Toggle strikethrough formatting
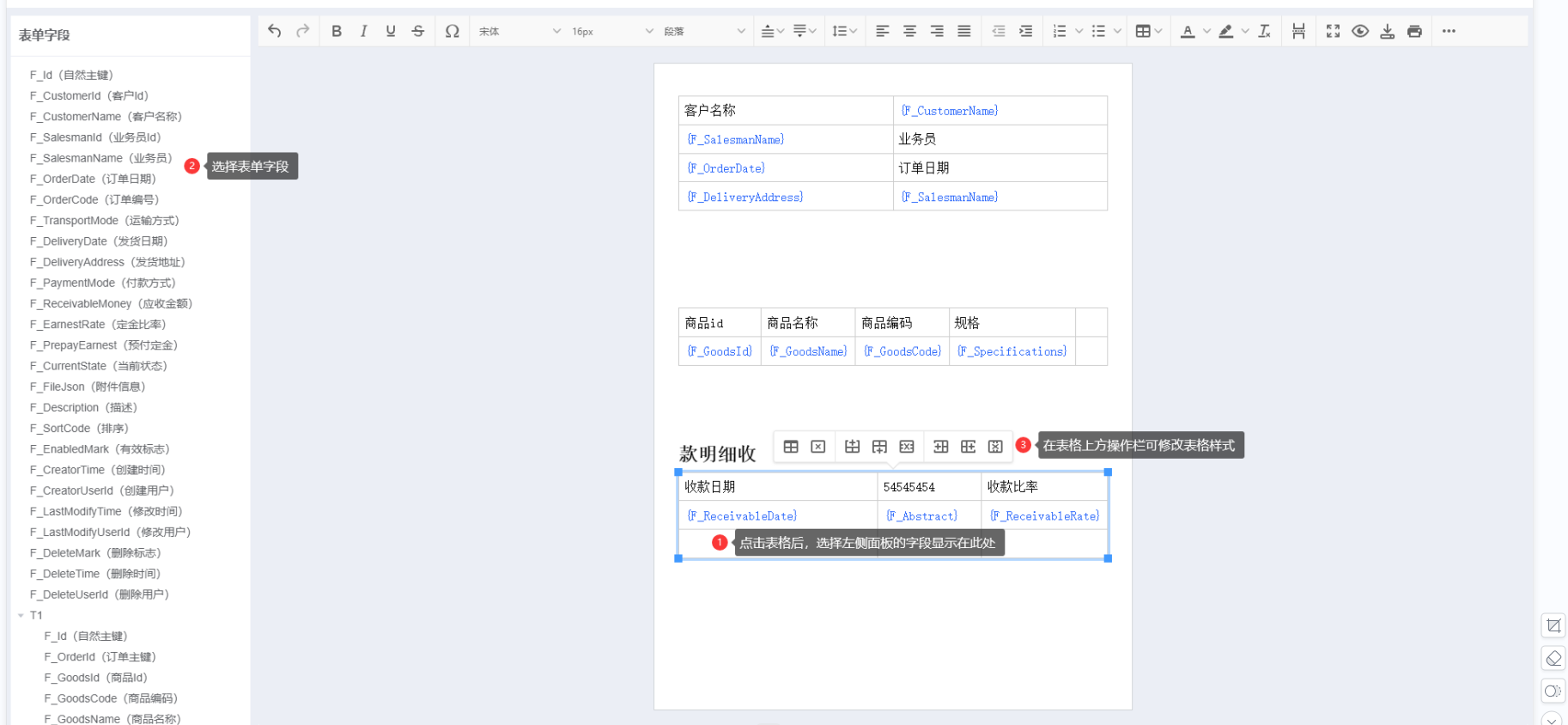This screenshot has width=1568, height=725. [x=418, y=31]
